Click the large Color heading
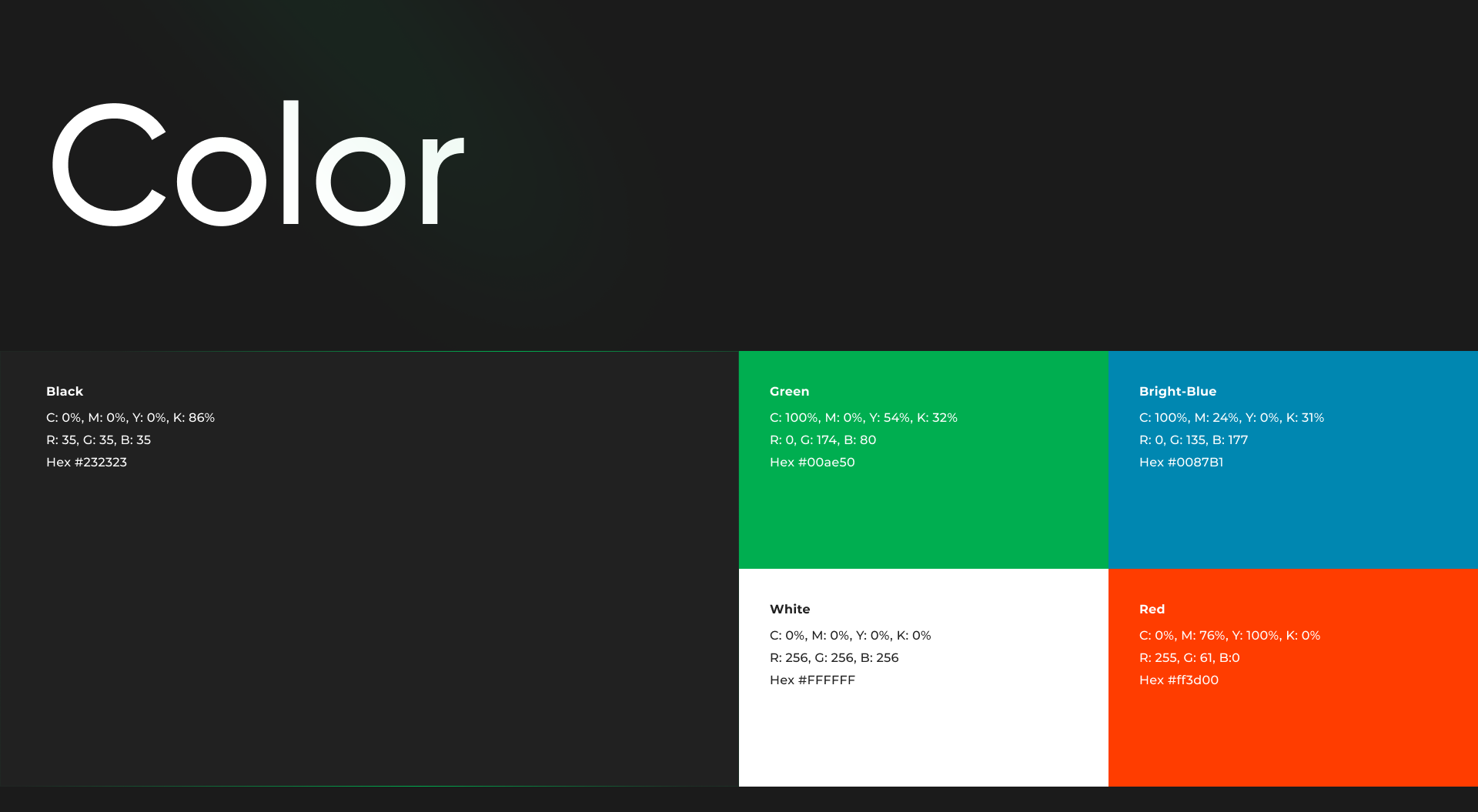Screen dimensions: 1478x812 coord(258,164)
